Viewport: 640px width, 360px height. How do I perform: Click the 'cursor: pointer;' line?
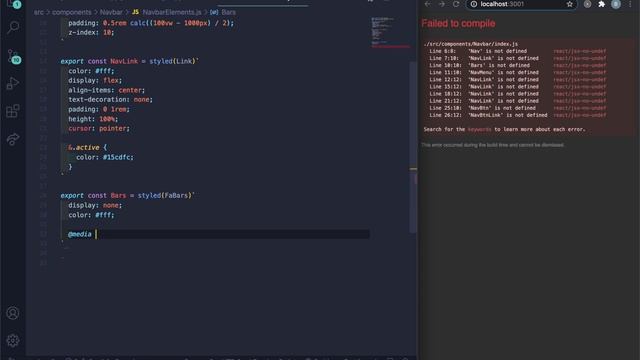point(99,128)
